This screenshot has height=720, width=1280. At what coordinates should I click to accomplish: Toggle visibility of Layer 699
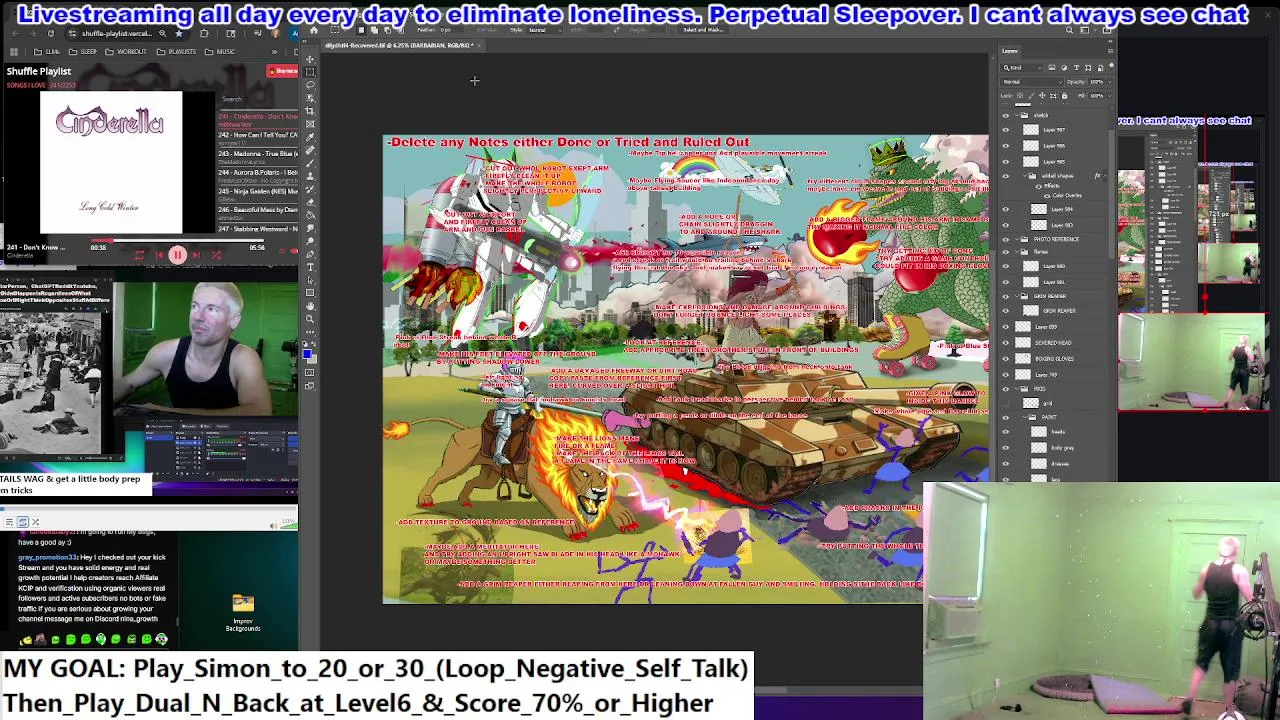pos(1006,327)
